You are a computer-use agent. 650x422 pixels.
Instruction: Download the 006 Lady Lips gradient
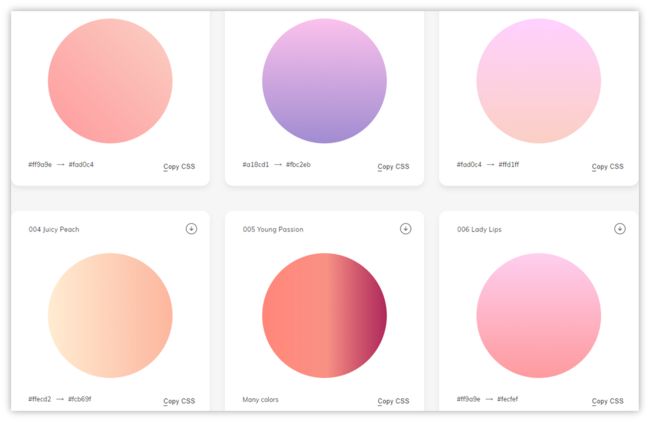(620, 229)
